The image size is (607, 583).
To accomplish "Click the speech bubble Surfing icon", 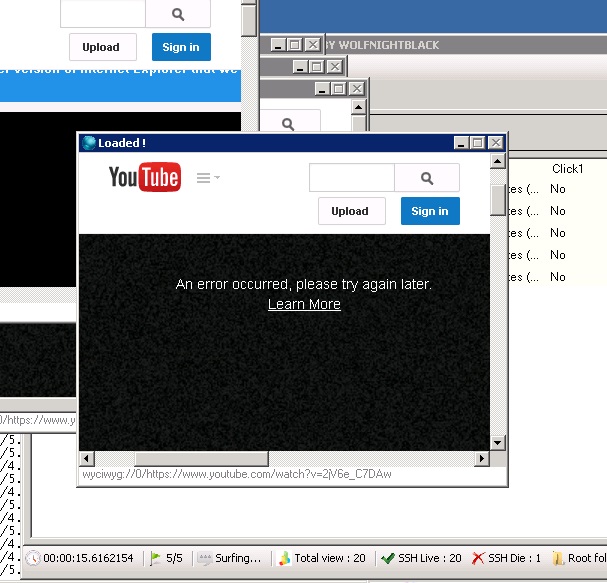I will pyautogui.click(x=204, y=558).
